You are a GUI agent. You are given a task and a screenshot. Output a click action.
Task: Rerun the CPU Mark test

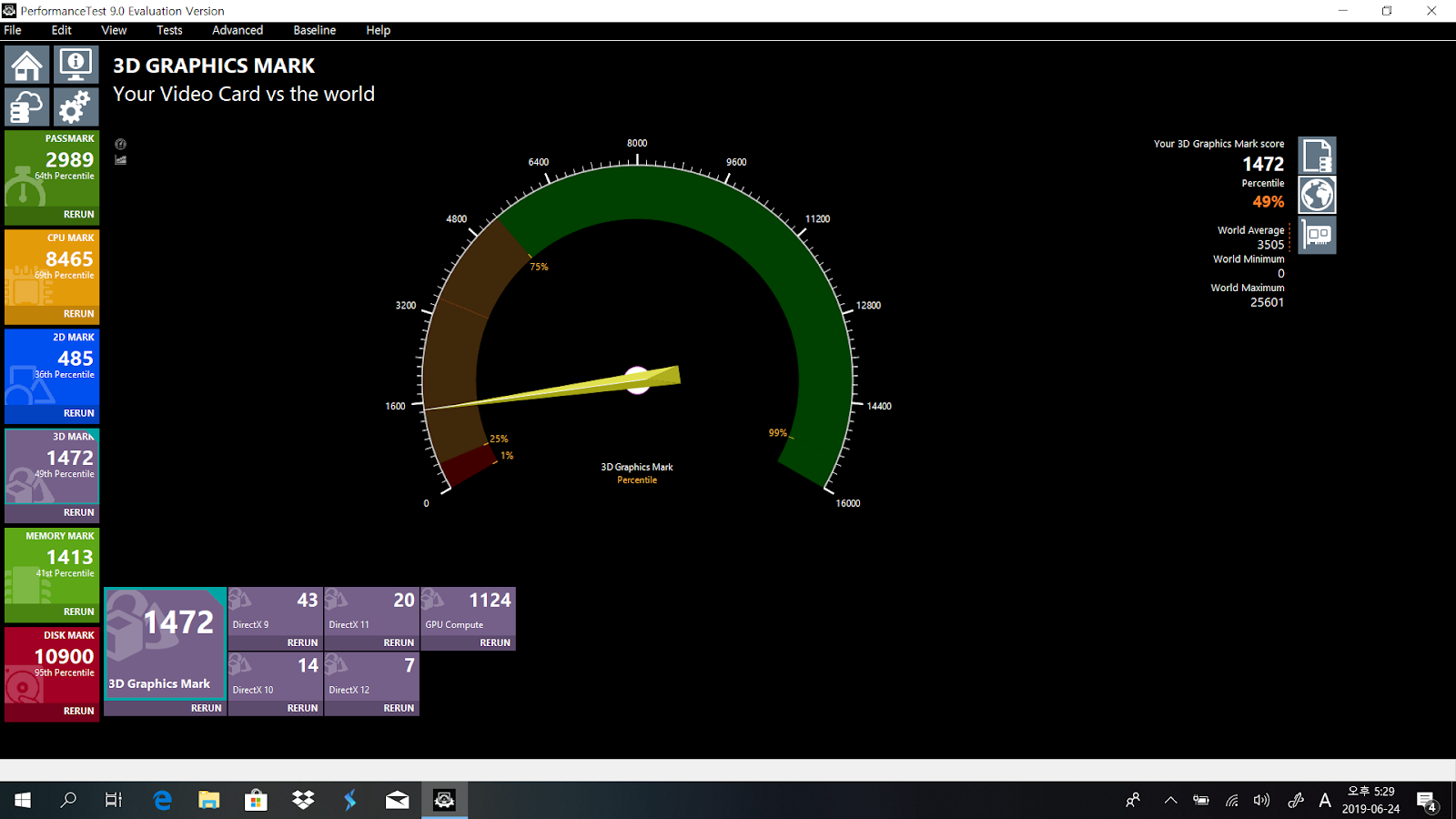click(79, 314)
